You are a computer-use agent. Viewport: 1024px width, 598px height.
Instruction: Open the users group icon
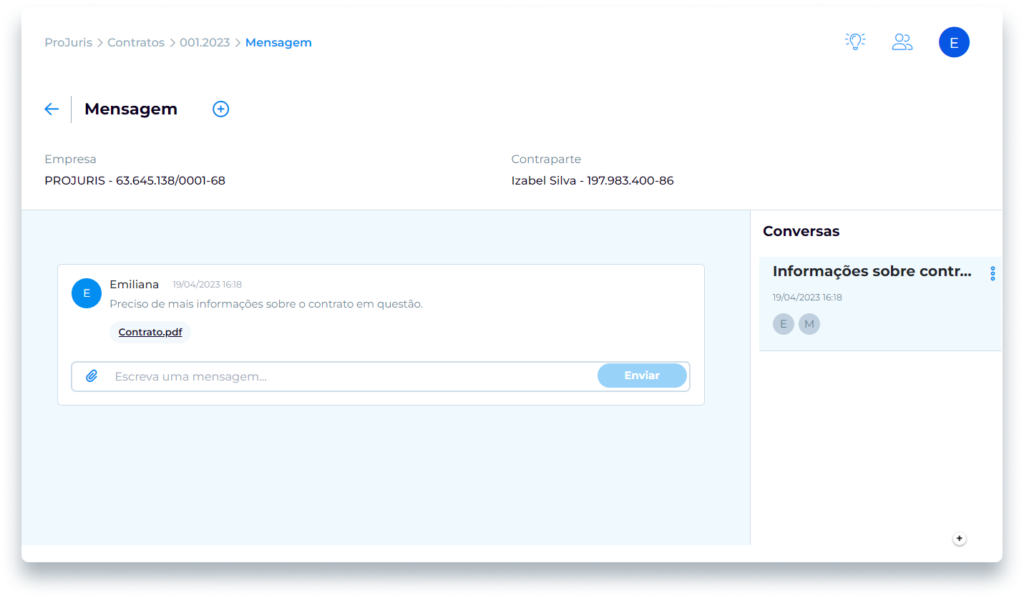902,42
